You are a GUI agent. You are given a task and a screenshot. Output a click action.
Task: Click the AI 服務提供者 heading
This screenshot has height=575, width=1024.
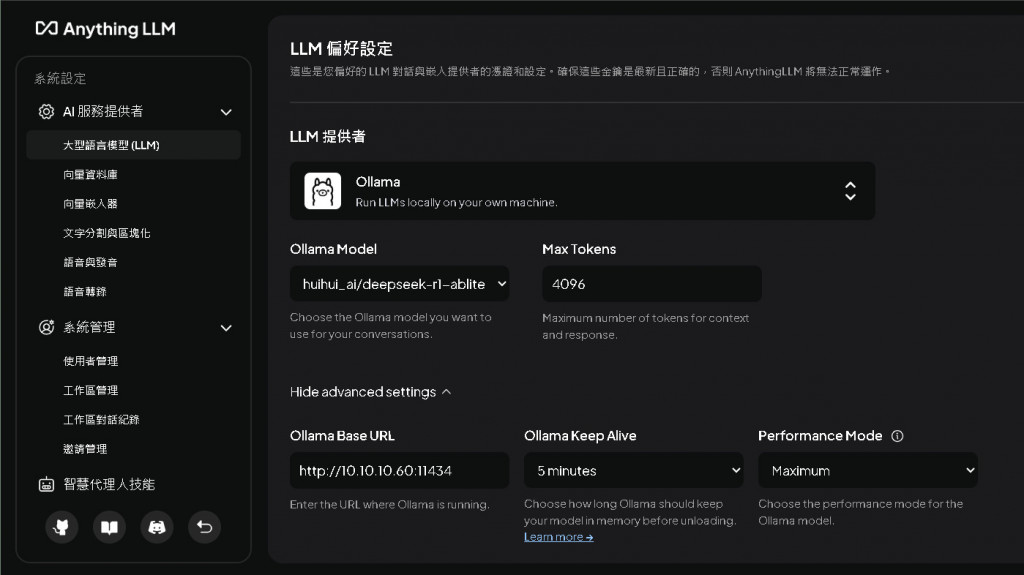click(x=103, y=112)
